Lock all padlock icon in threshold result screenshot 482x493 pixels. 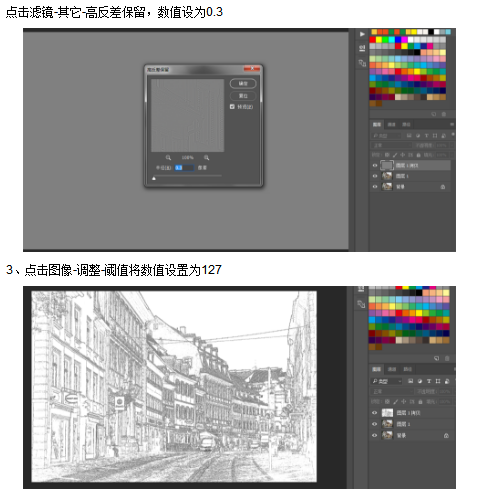[420, 402]
